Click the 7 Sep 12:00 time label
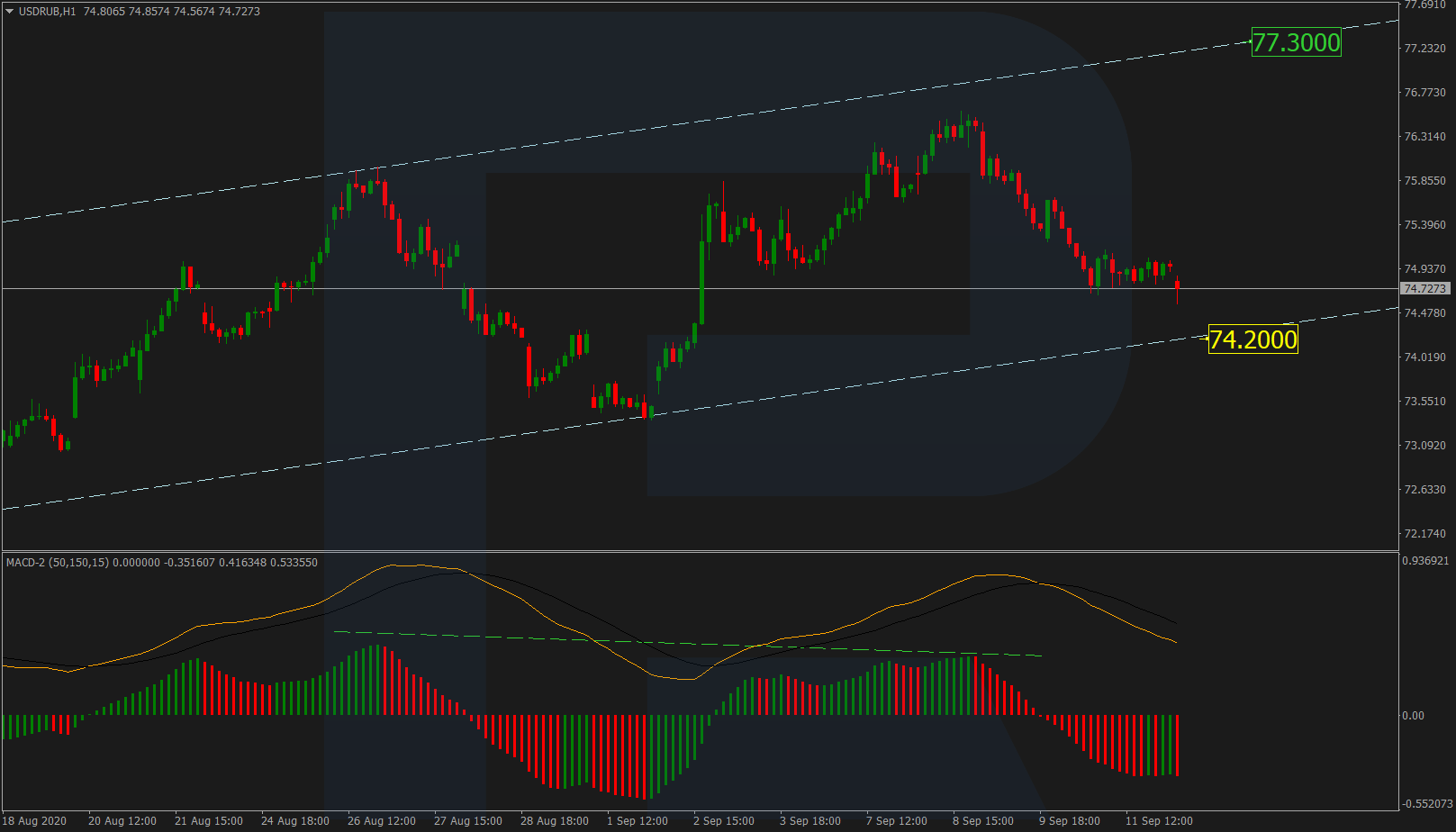 coord(897,821)
